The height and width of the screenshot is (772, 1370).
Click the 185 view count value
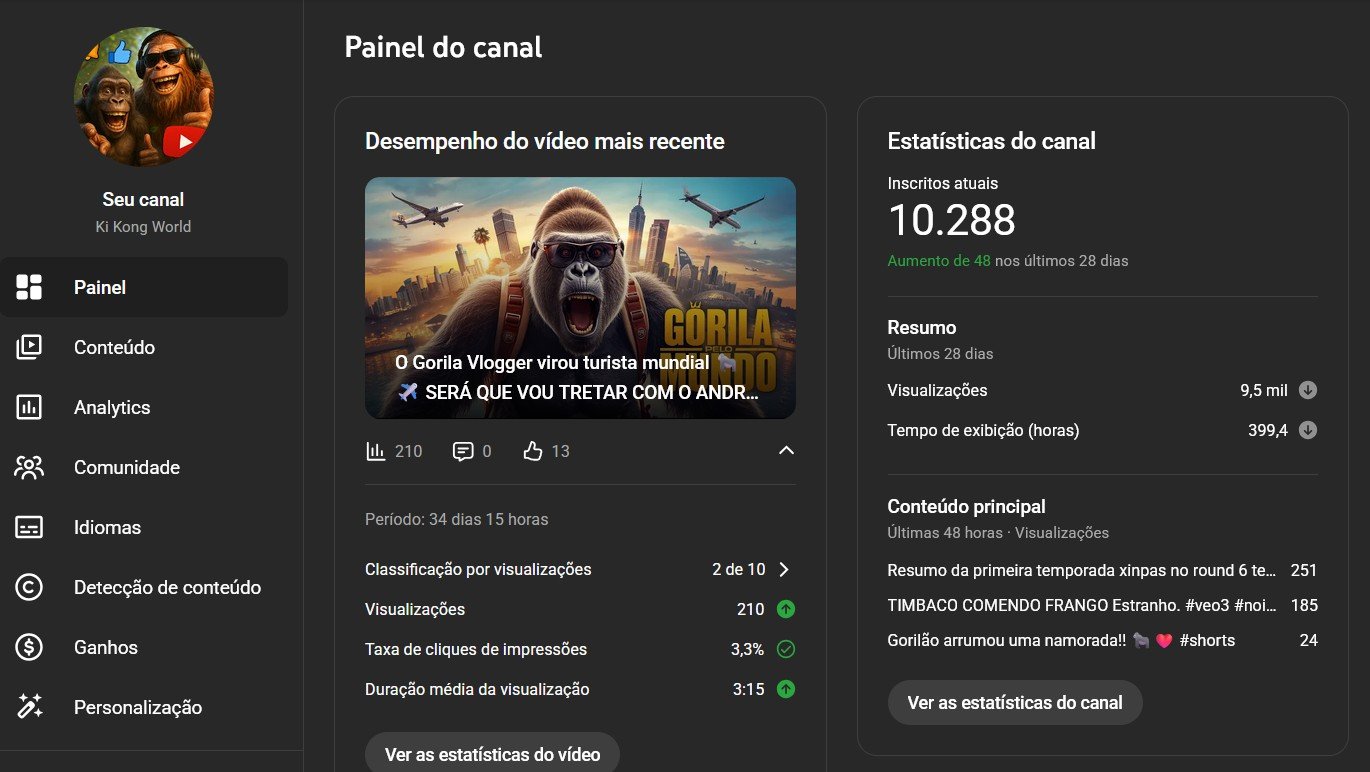1304,605
